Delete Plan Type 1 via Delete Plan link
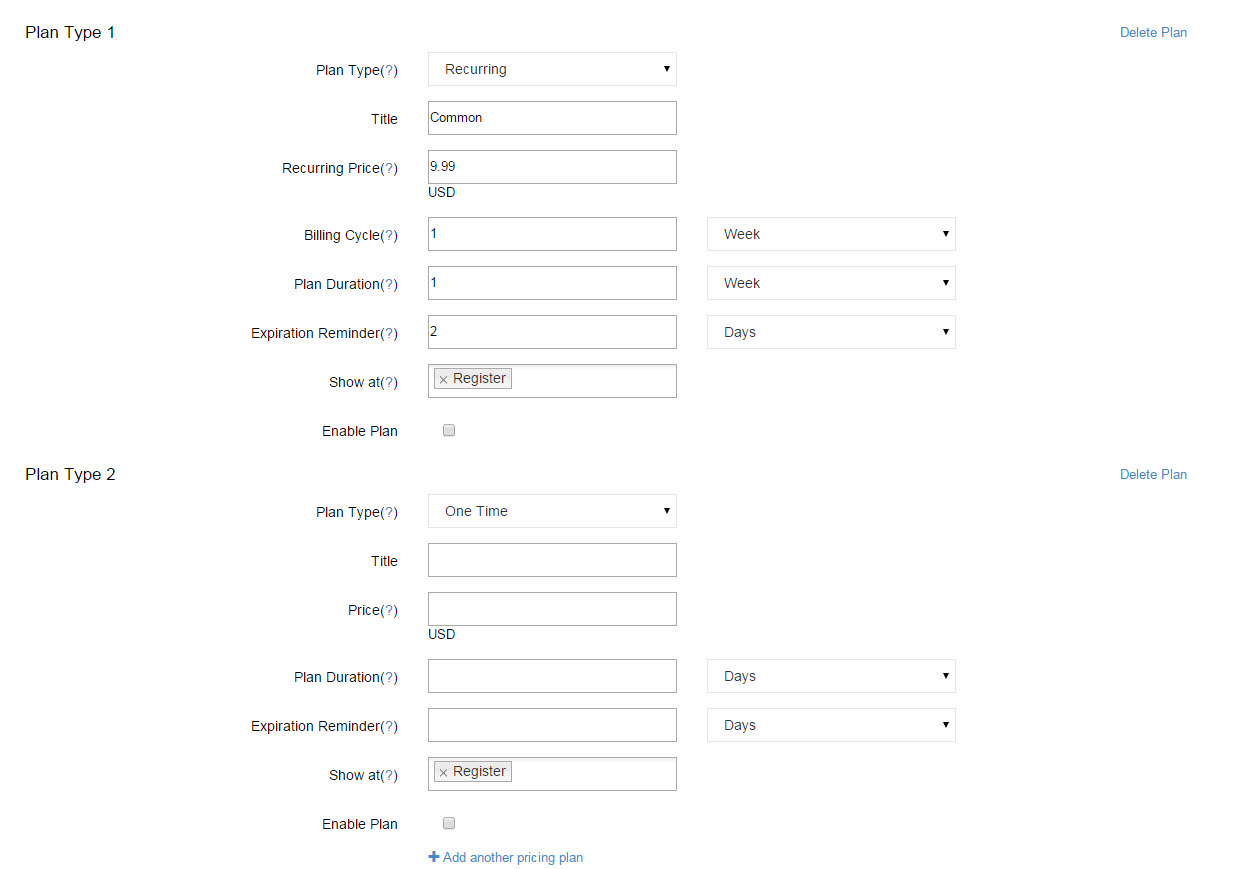Image resolution: width=1256 pixels, height=869 pixels. (x=1153, y=32)
